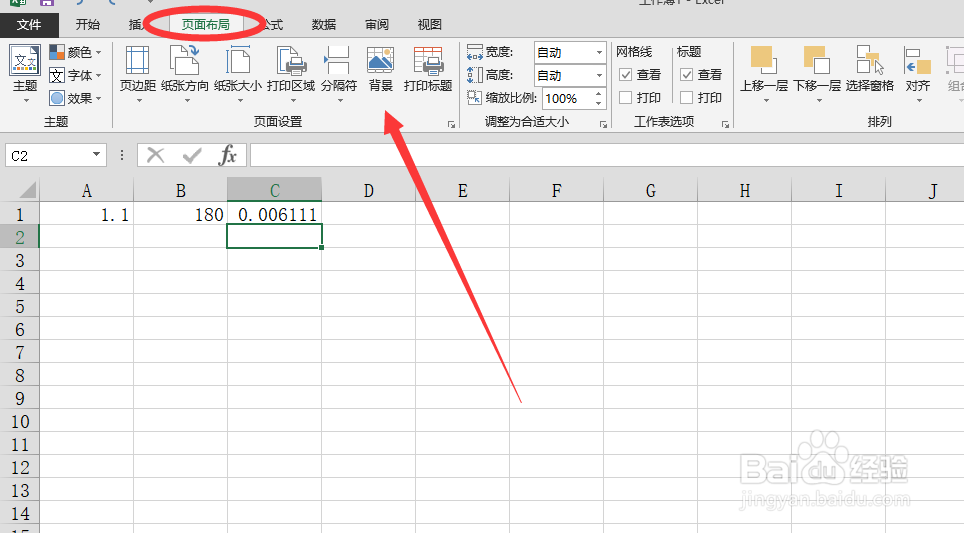Toggle 网格线 打印 checkbox
The width and height of the screenshot is (964, 533).
[x=625, y=98]
